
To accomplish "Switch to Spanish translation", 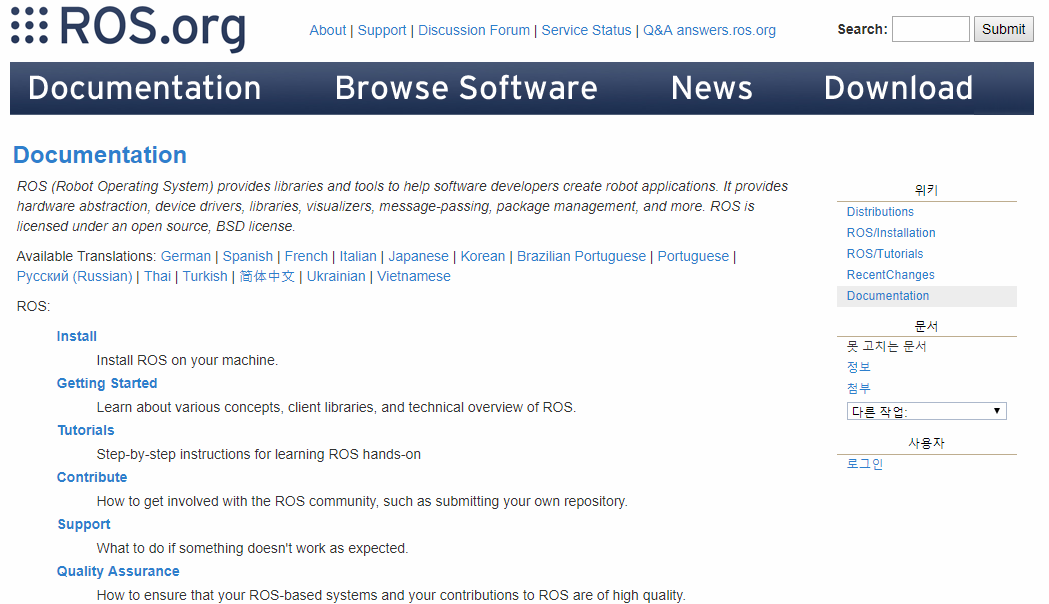I will pos(248,256).
